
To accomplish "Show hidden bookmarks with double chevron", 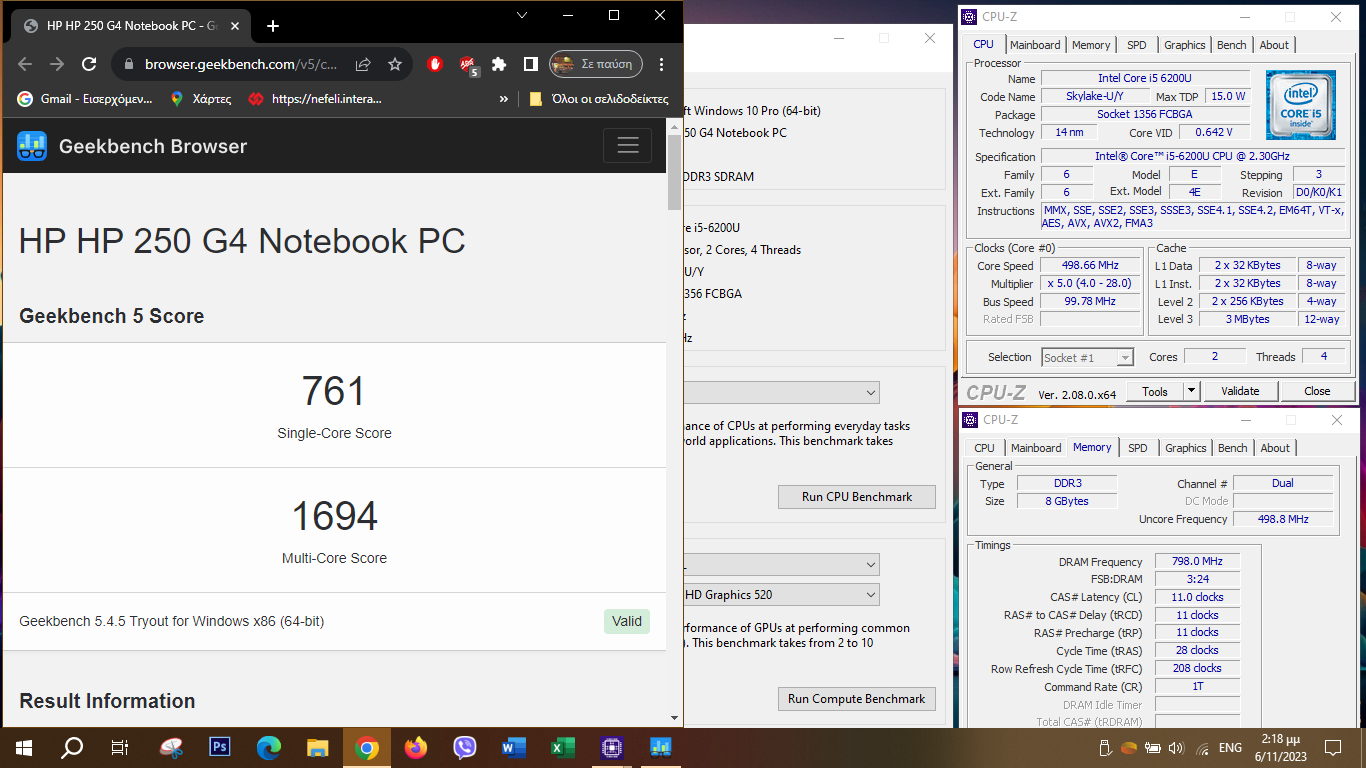I will pos(504,99).
